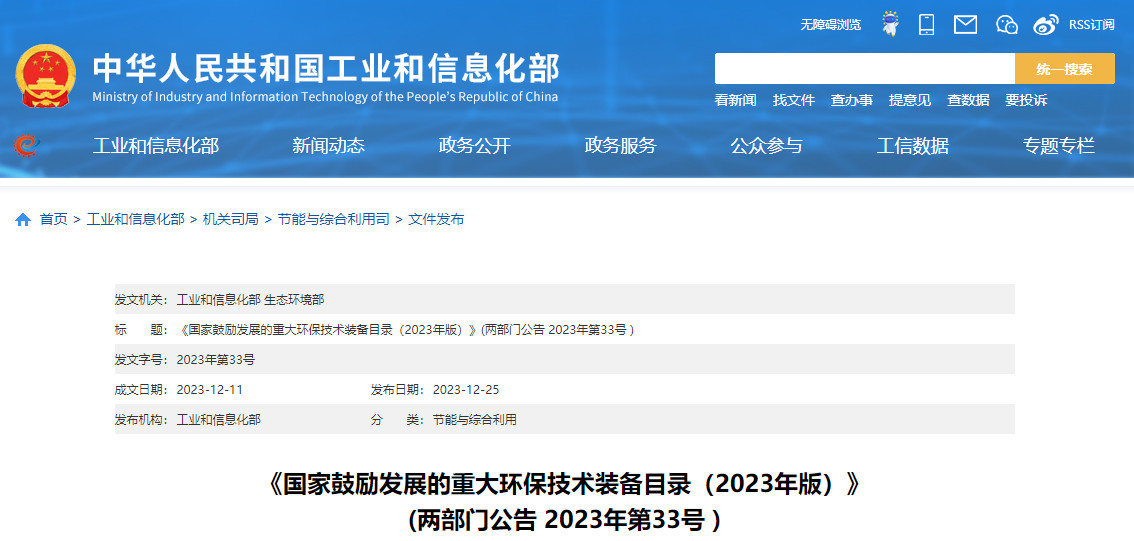
Task: Open the RSS订阅 link
Action: [1091, 24]
